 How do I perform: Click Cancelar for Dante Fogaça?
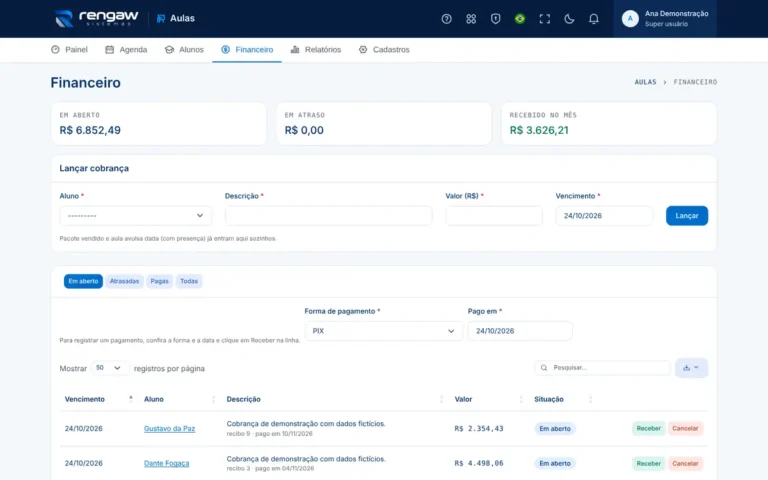pyautogui.click(x=685, y=463)
